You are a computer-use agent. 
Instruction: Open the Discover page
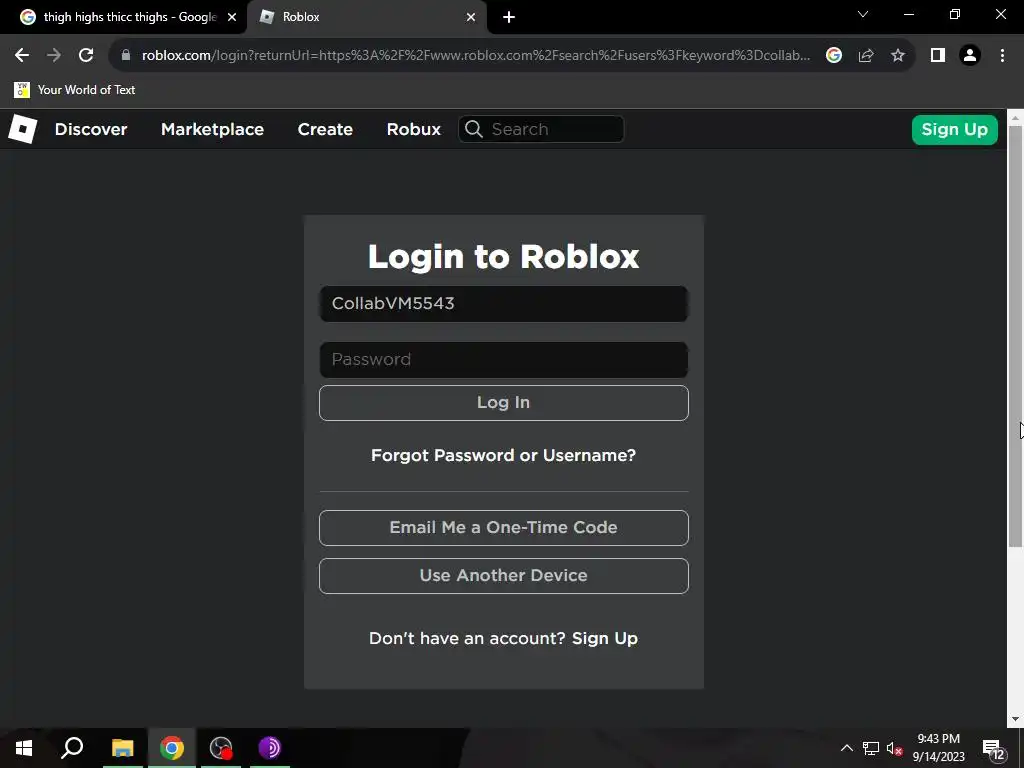[x=91, y=129]
